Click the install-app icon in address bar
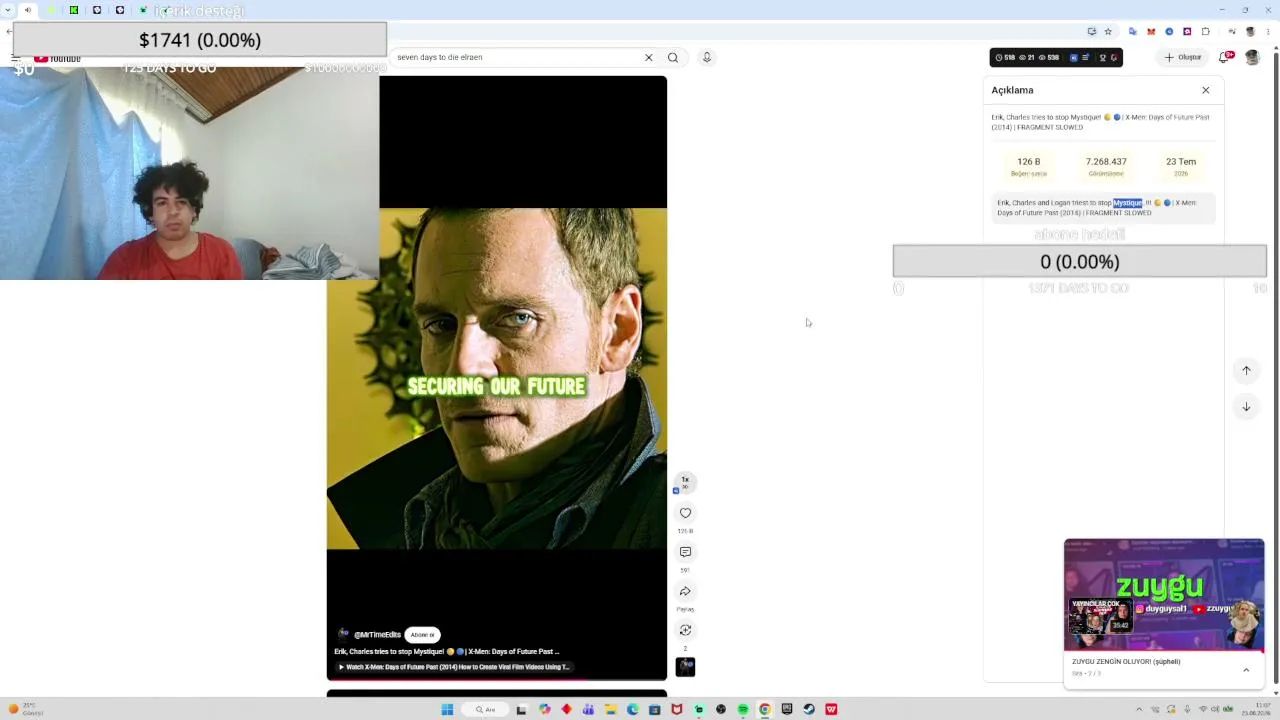The image size is (1280, 720). click(x=1091, y=31)
